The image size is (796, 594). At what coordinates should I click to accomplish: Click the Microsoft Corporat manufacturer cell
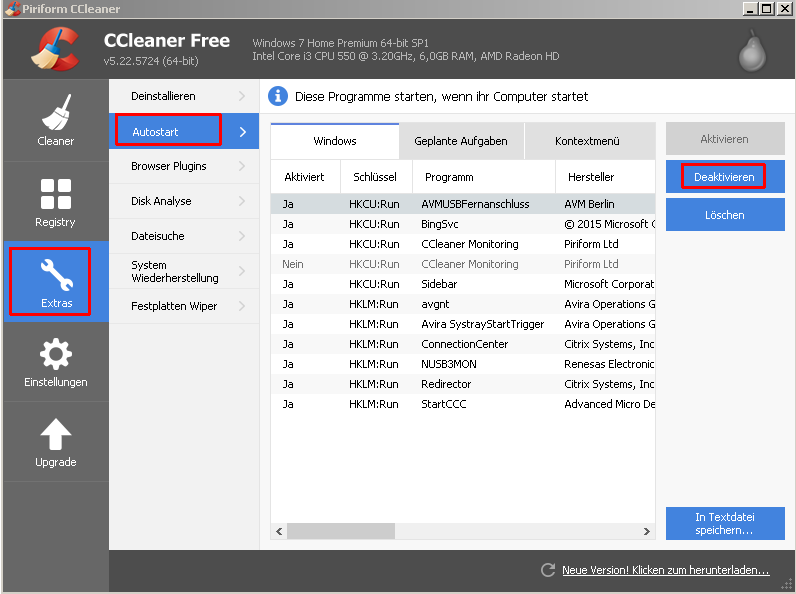[609, 284]
